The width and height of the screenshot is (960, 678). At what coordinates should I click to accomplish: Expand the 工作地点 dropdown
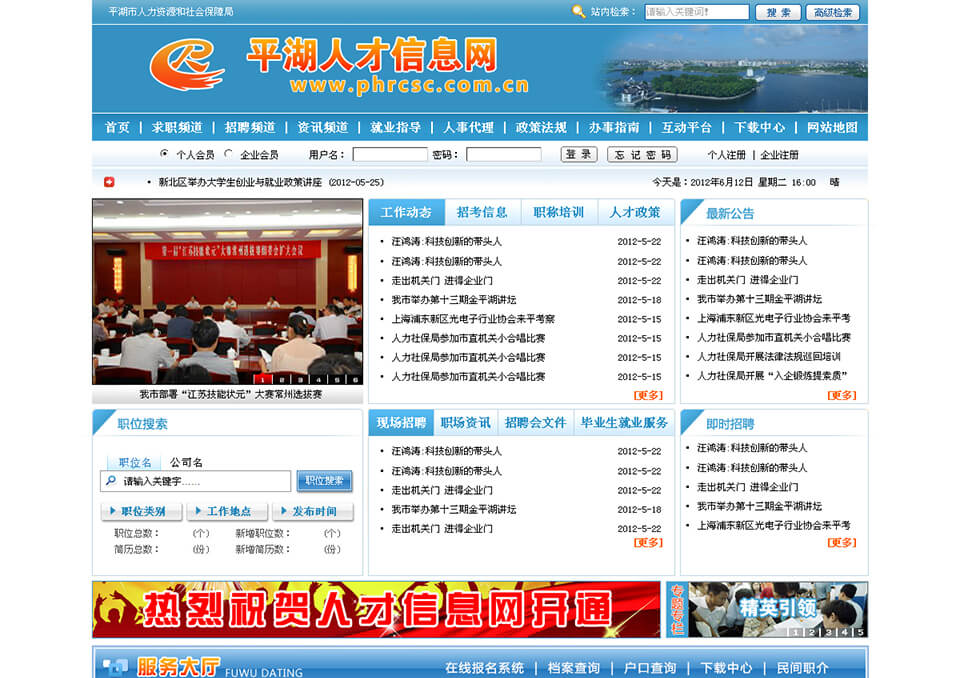227,512
